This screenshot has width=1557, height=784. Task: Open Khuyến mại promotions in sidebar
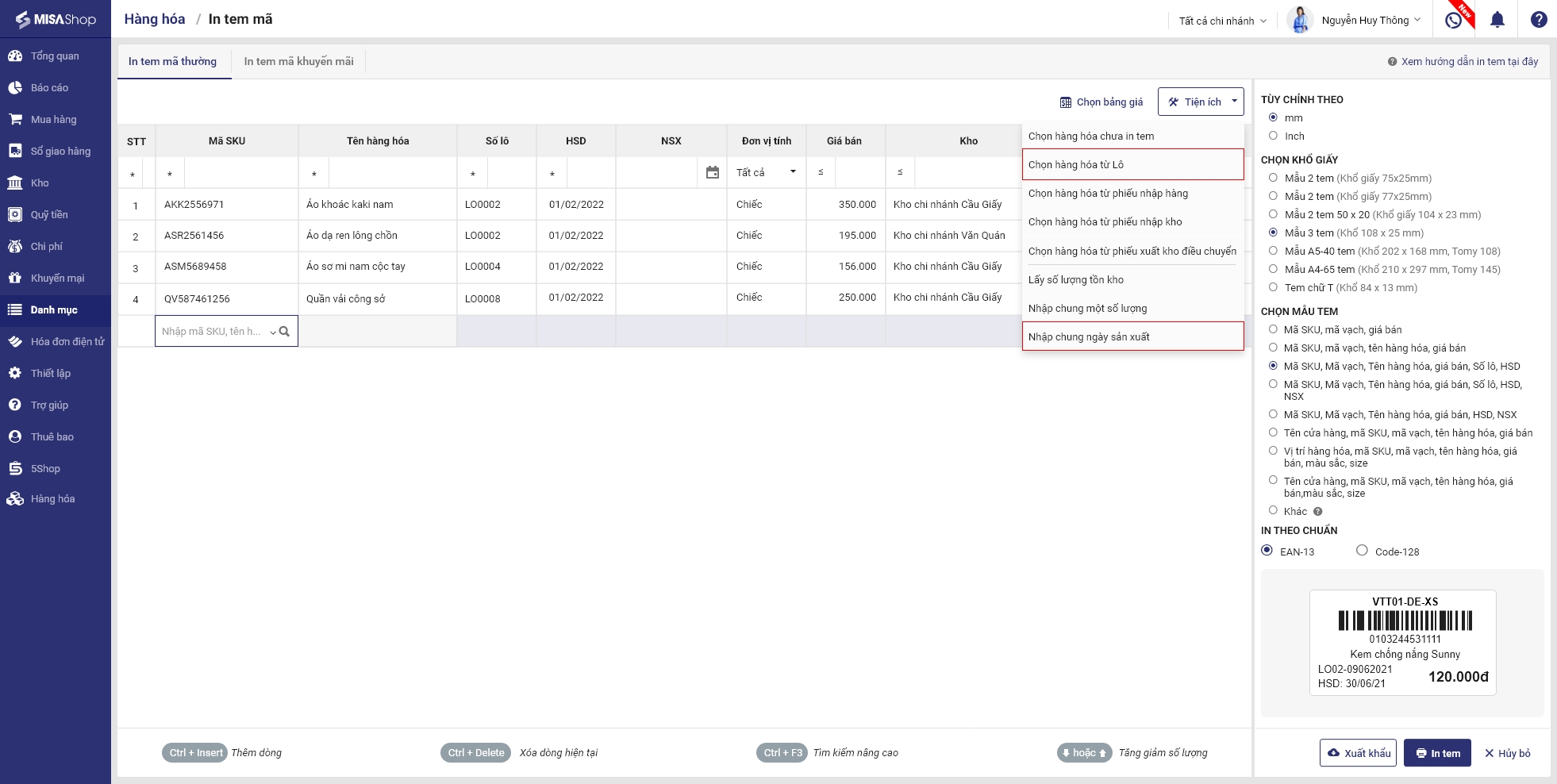57,279
